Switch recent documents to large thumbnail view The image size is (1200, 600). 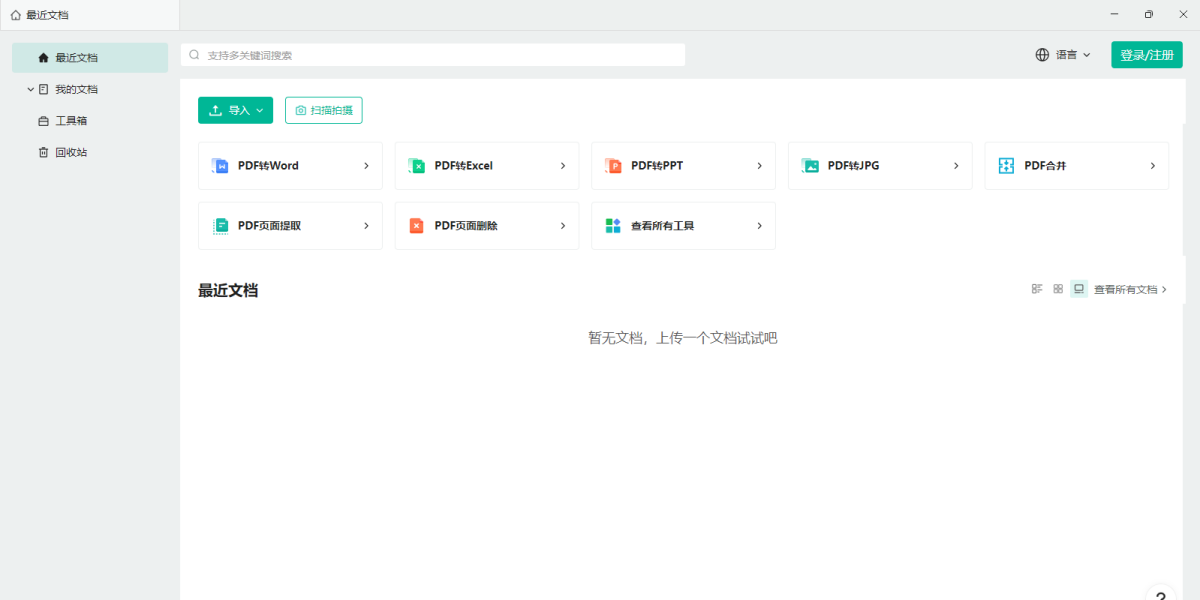(1079, 289)
